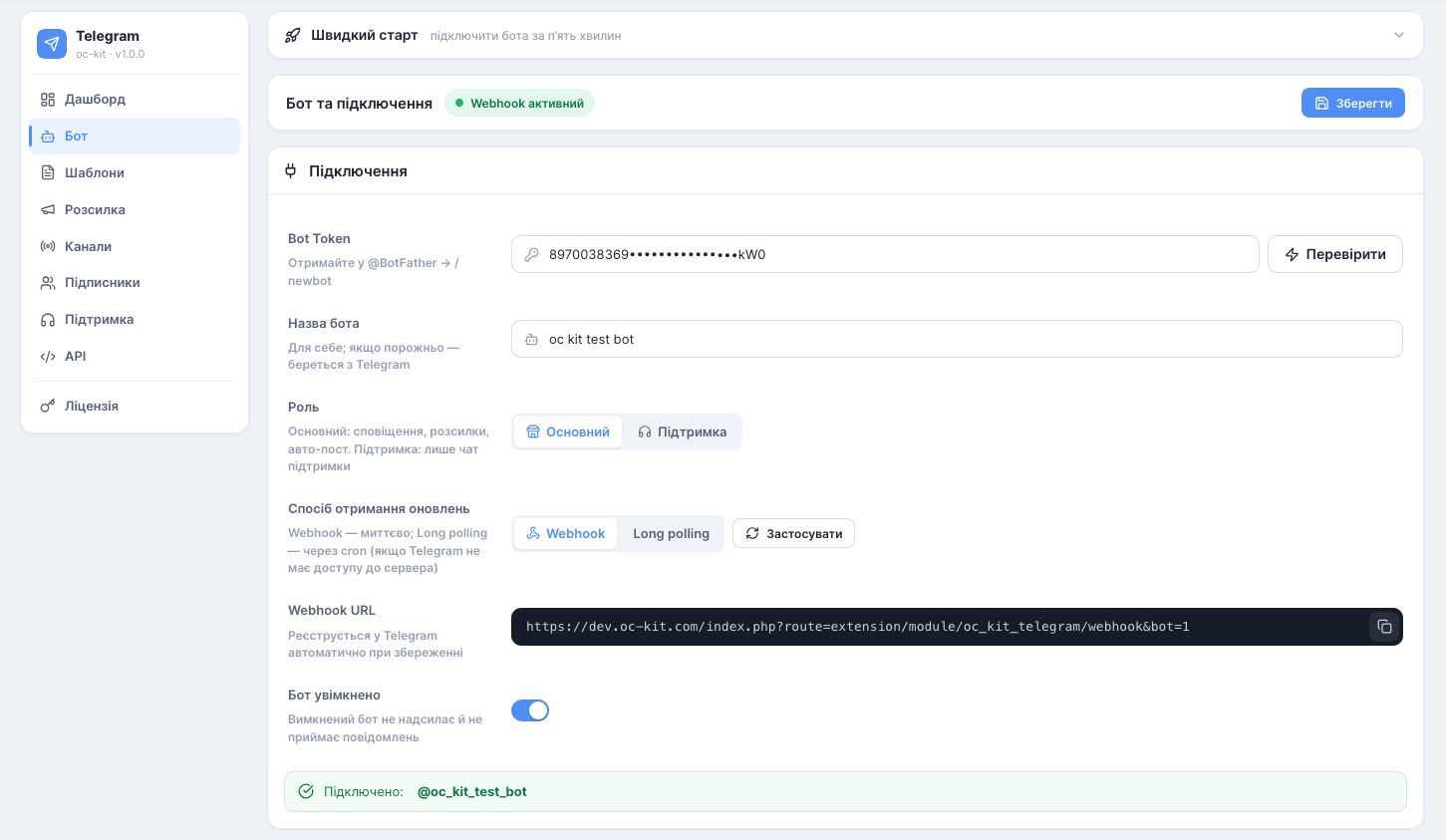Click the plug icon next to Підключення
Screen dimensions: 1446x840
[291, 171]
